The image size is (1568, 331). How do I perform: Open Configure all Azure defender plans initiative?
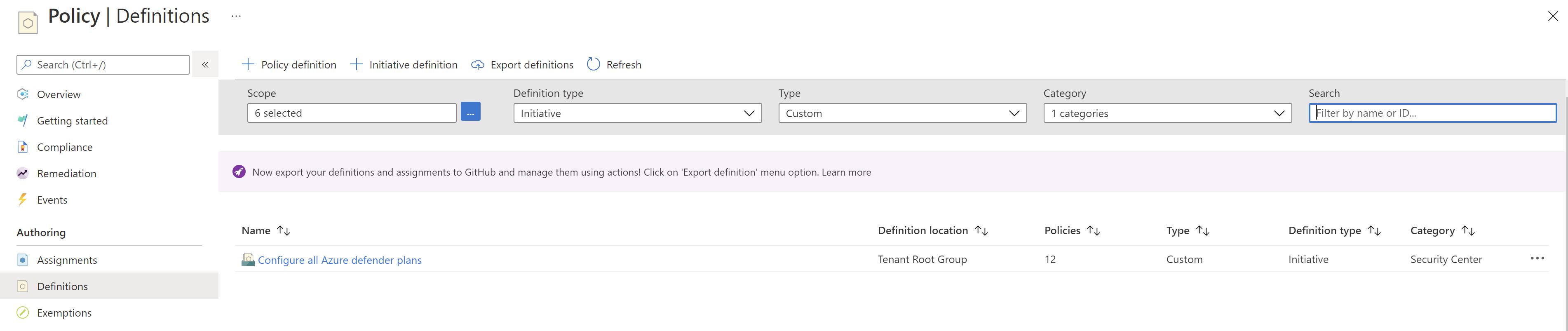(340, 260)
